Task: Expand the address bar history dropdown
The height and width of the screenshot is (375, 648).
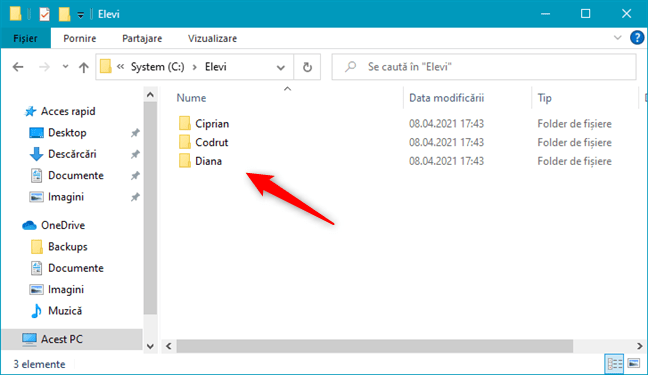Action: [x=281, y=67]
